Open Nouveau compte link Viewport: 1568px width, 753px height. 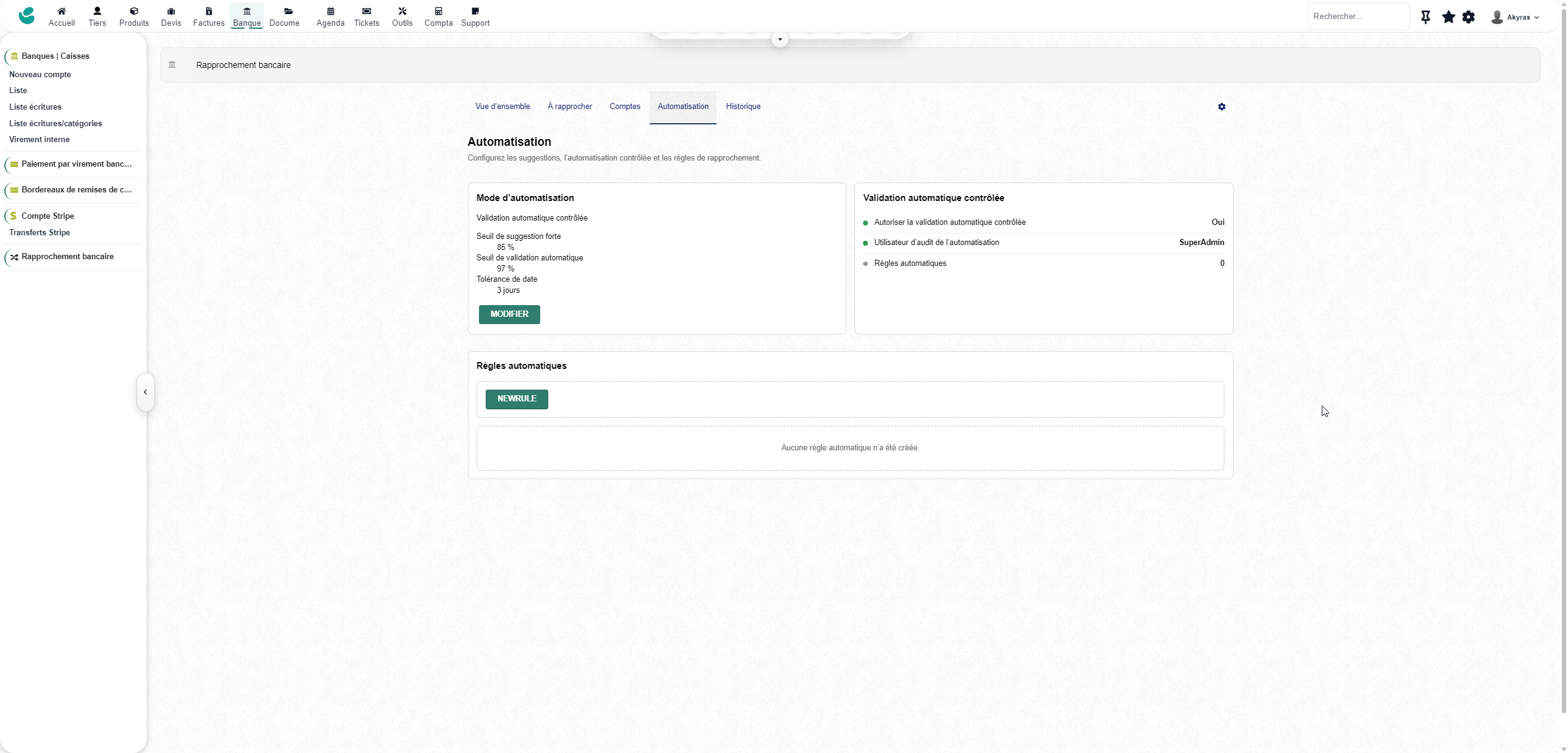coord(40,75)
